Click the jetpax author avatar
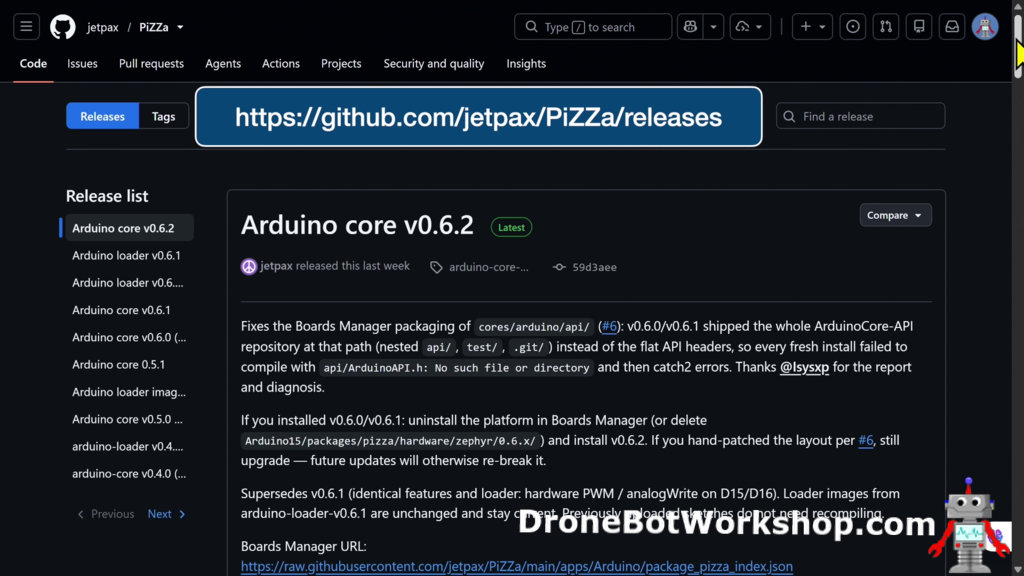 pos(249,266)
